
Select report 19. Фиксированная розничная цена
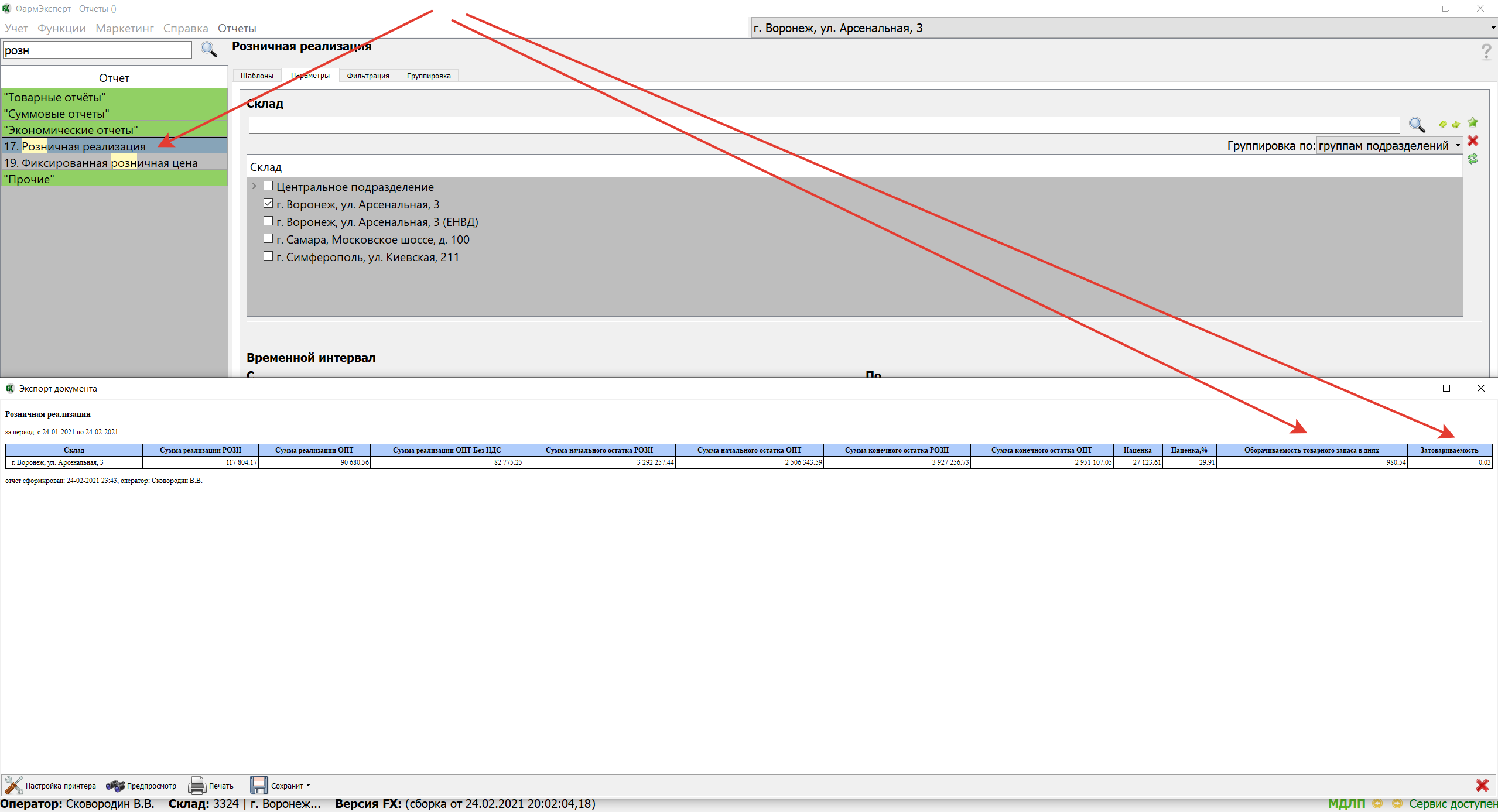pos(101,163)
